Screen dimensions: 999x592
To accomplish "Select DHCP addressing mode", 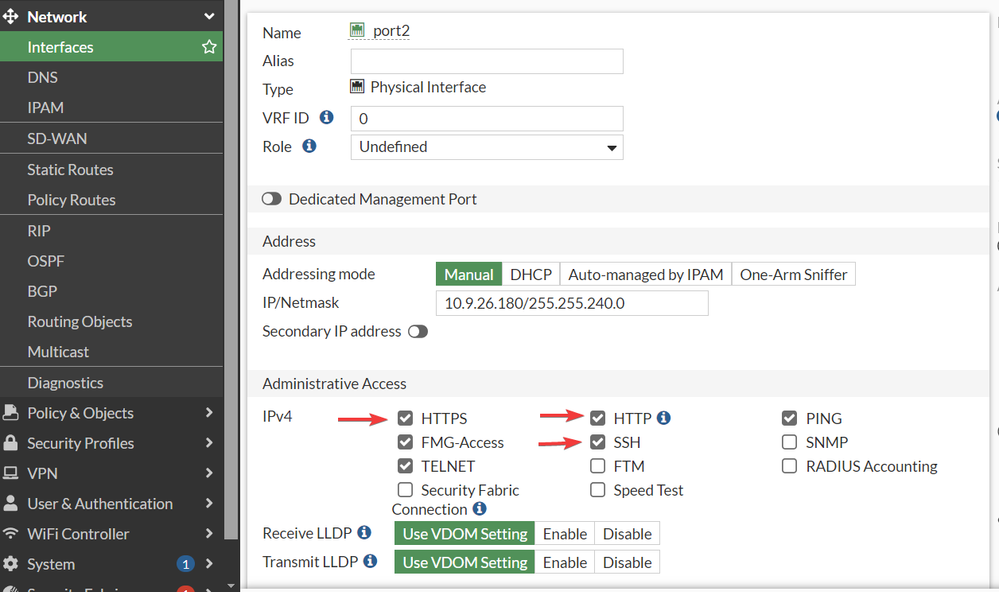I will (x=530, y=274).
